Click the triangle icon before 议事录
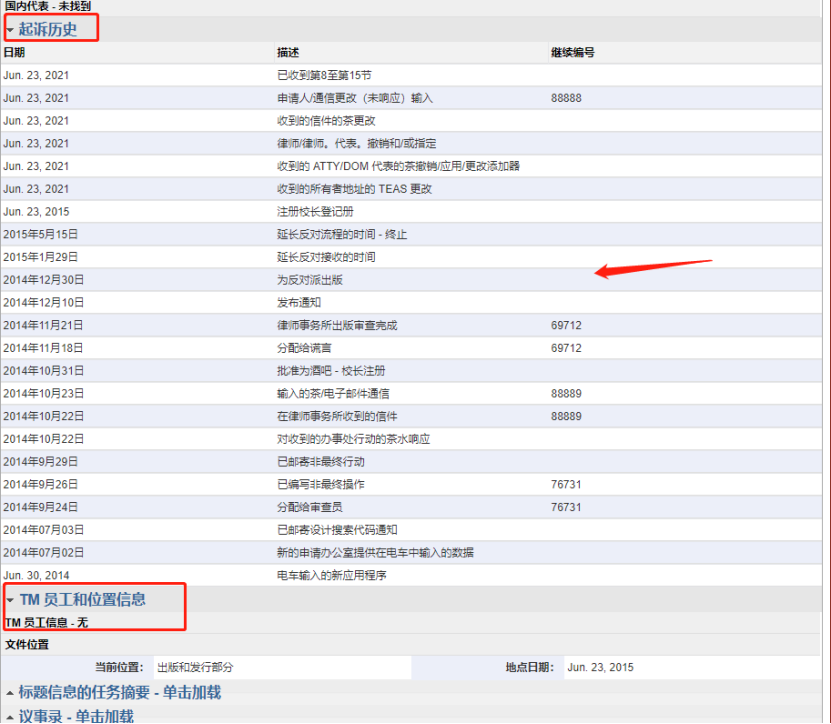 tap(9, 713)
